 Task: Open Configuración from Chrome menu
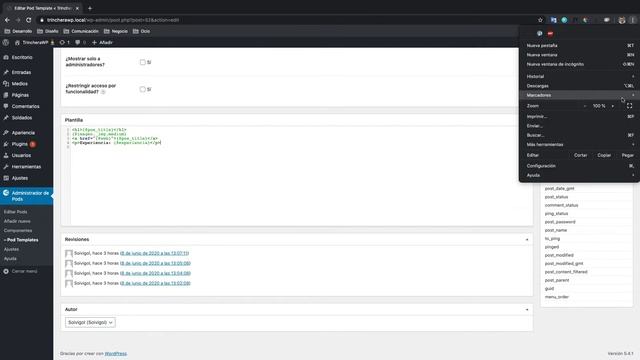click(x=579, y=166)
